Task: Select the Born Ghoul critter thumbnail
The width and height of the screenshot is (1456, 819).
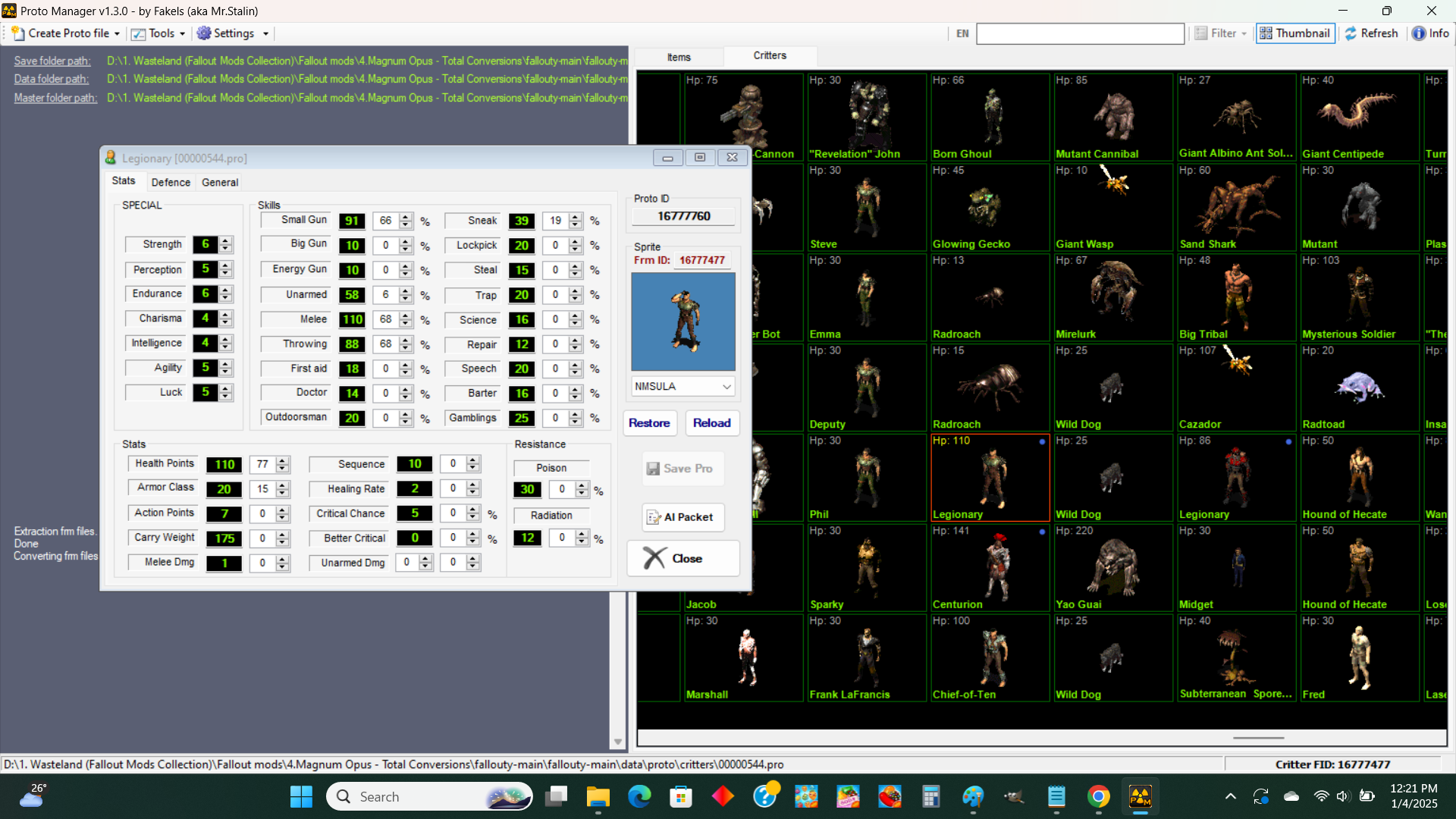Action: click(x=990, y=117)
